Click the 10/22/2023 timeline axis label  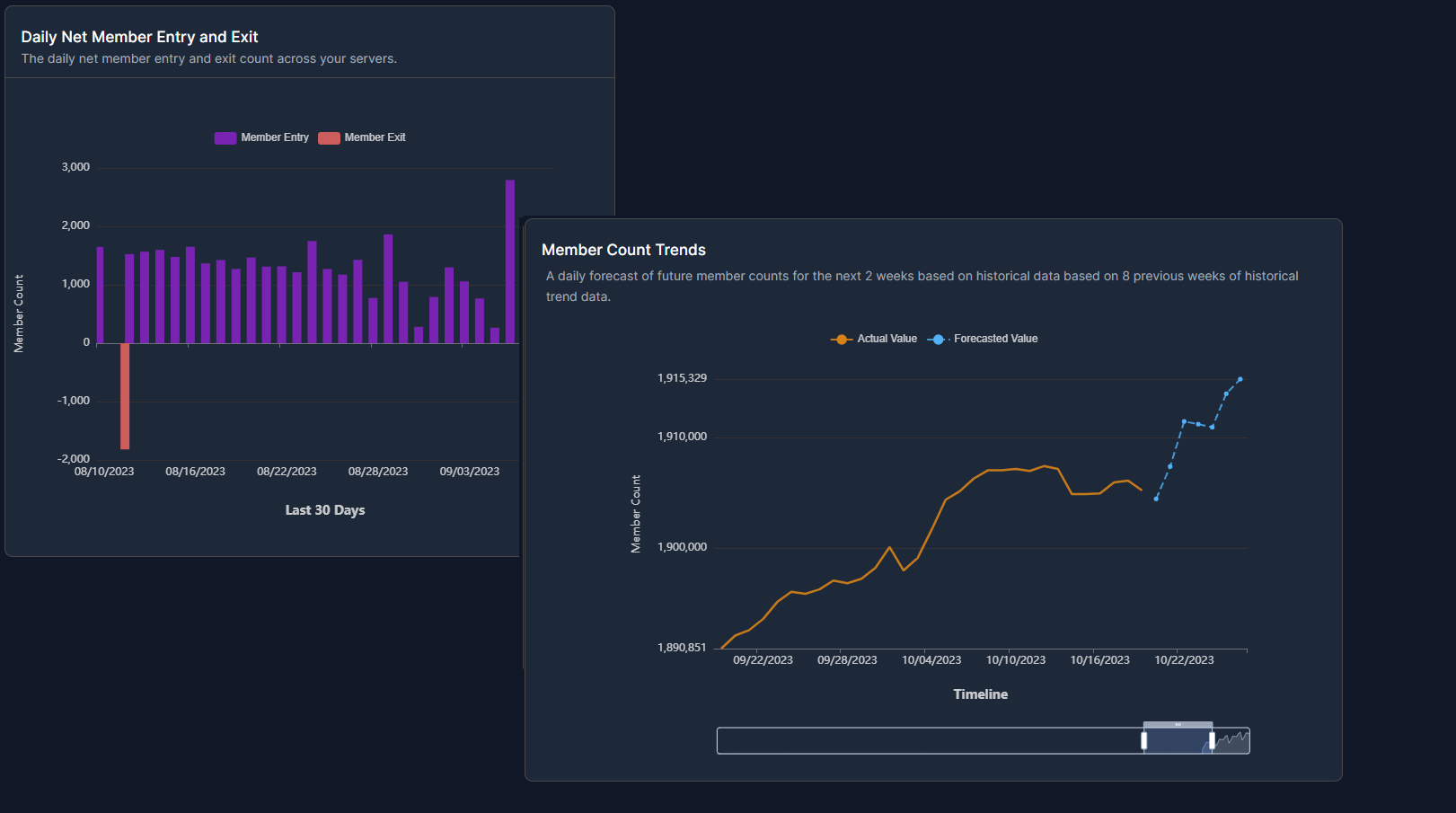(1184, 660)
